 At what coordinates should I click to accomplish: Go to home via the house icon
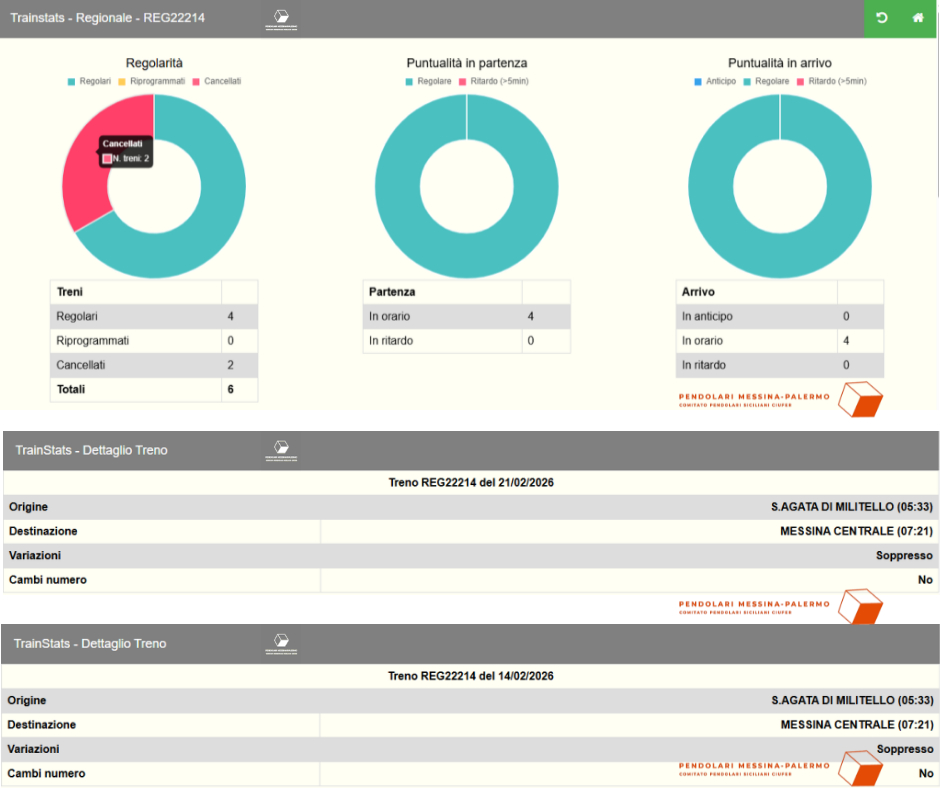tap(918, 18)
